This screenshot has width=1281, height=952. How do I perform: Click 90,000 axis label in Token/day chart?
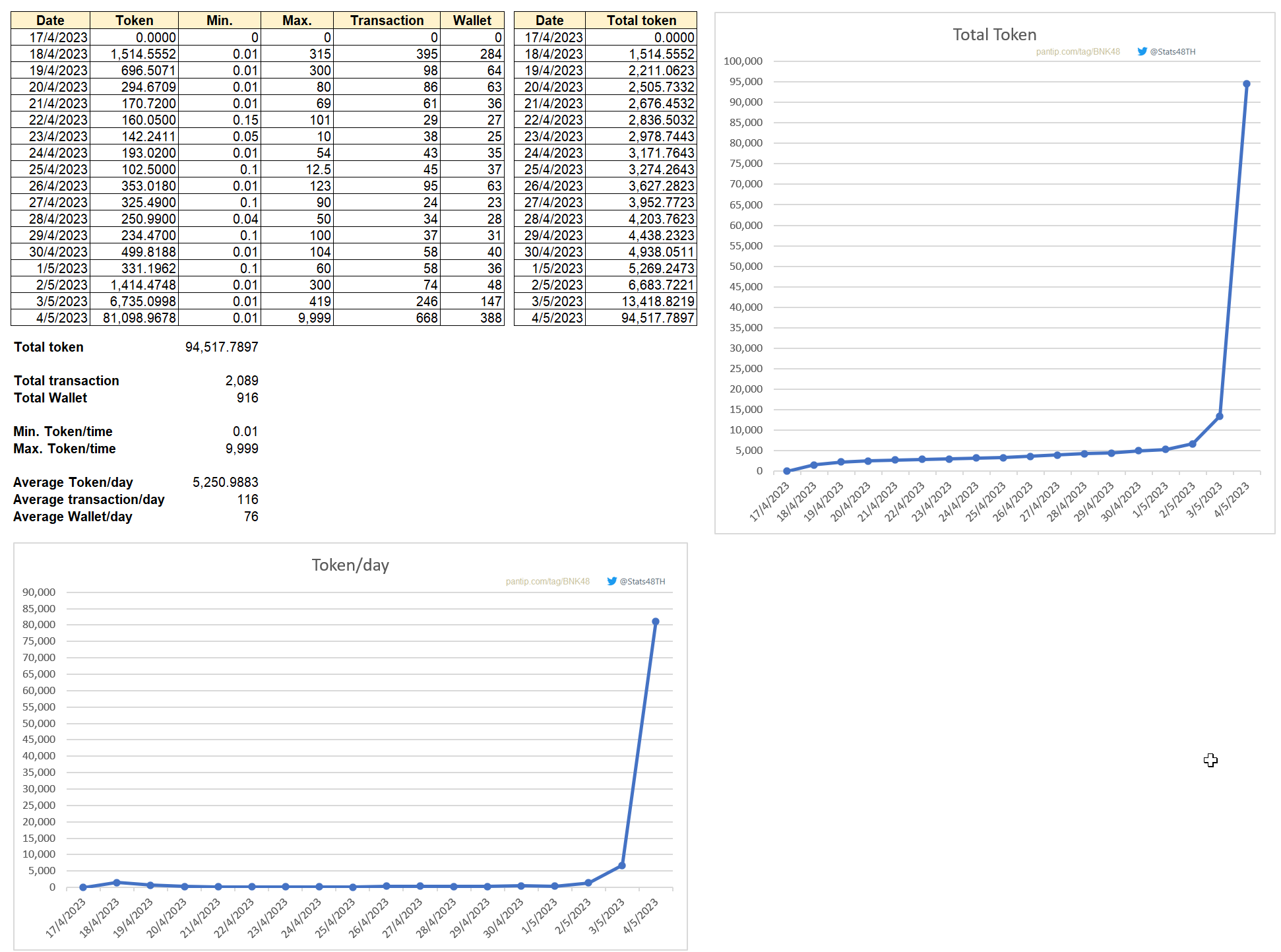pos(39,592)
